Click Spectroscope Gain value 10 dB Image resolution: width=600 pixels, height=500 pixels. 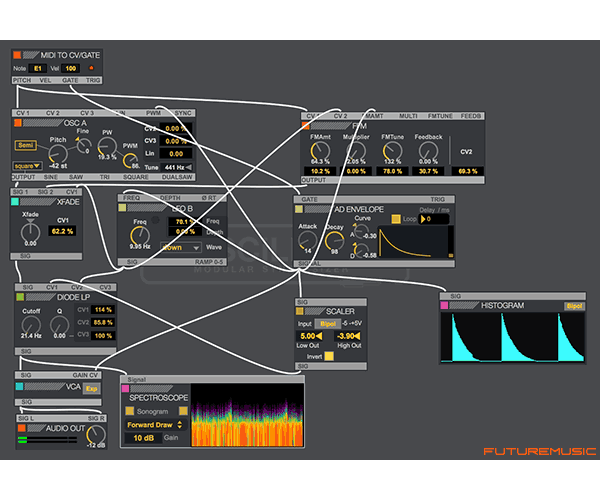tap(143, 438)
